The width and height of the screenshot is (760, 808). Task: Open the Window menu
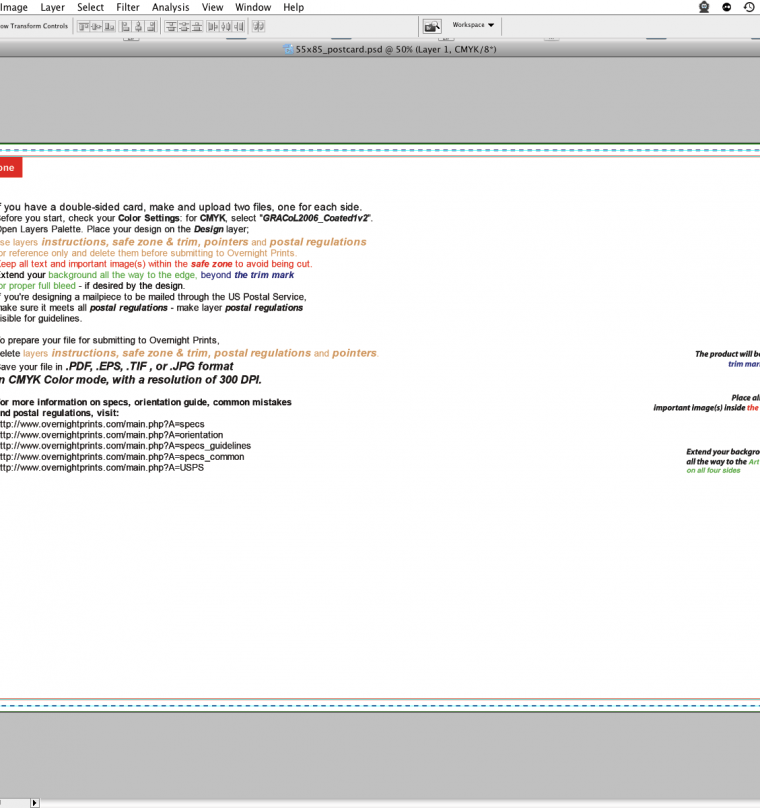(253, 7)
